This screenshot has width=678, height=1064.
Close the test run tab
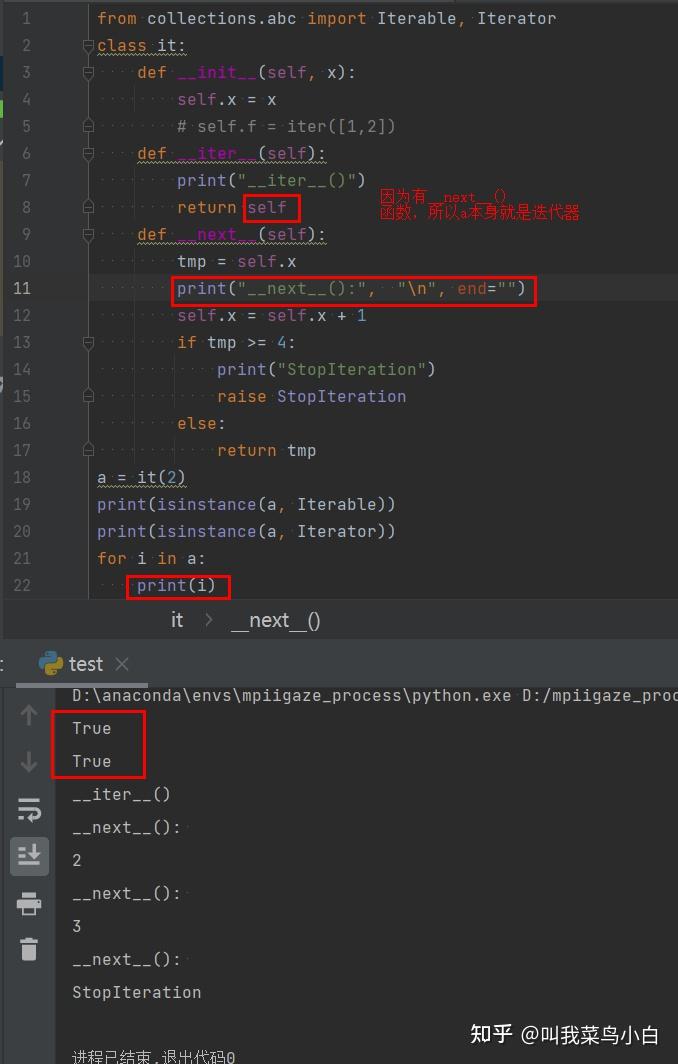122,664
